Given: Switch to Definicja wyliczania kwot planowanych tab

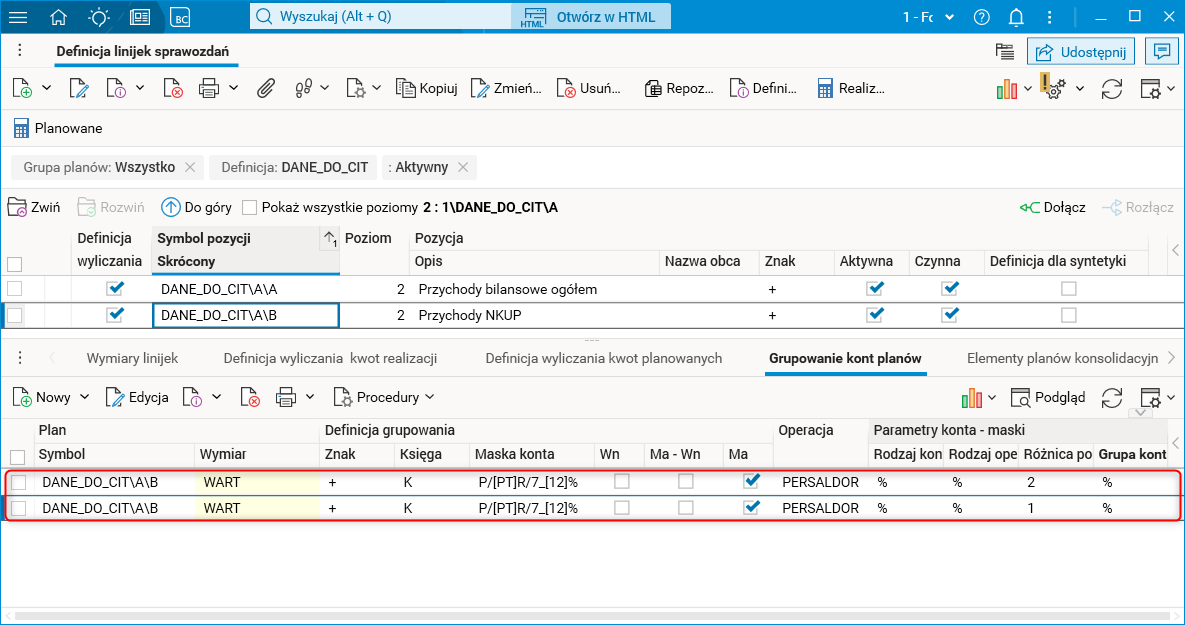Looking at the screenshot, I should click(604, 358).
